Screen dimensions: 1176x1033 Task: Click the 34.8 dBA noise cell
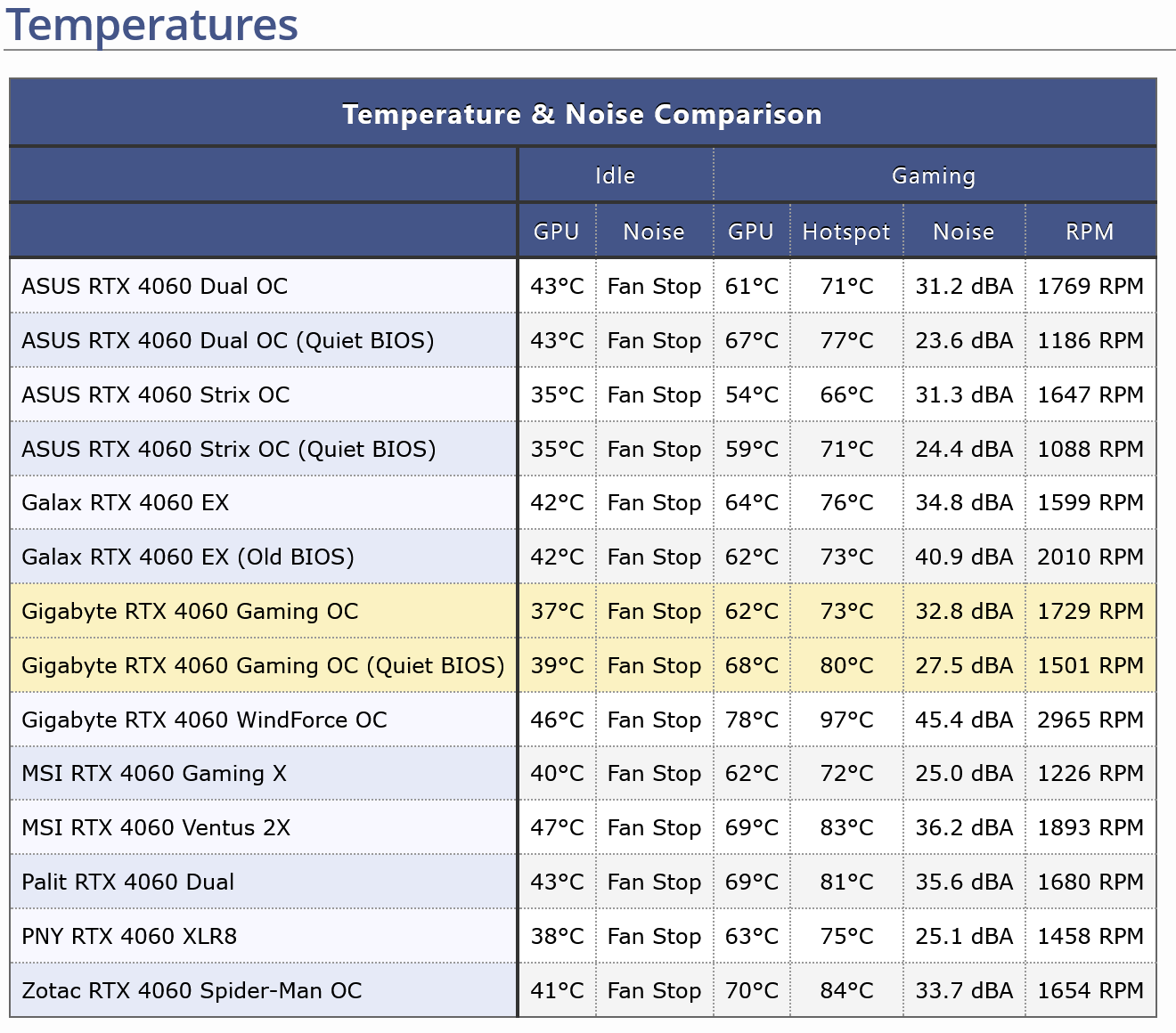(964, 502)
